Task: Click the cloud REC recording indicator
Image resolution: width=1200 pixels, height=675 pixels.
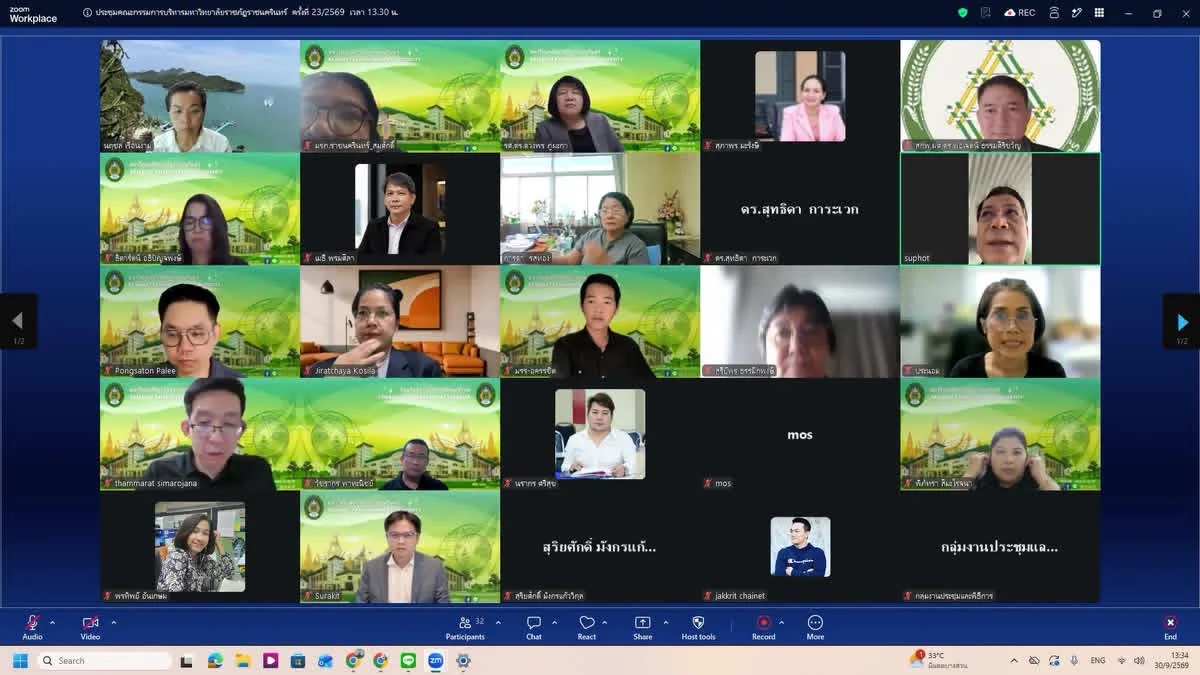Action: [1019, 13]
